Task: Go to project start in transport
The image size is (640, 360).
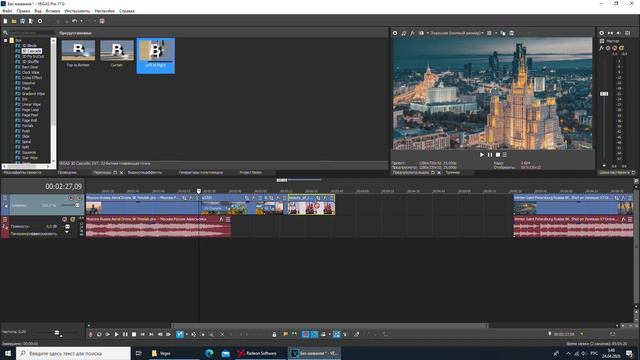Action: coord(142,334)
